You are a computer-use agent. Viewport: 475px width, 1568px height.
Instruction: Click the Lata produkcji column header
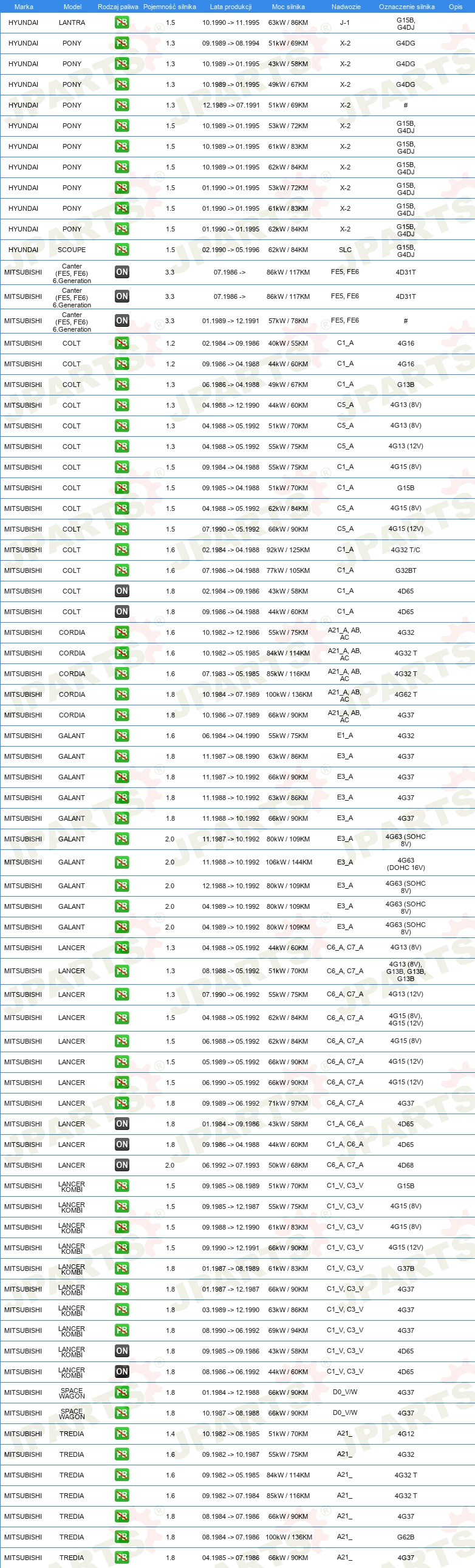pos(231,7)
